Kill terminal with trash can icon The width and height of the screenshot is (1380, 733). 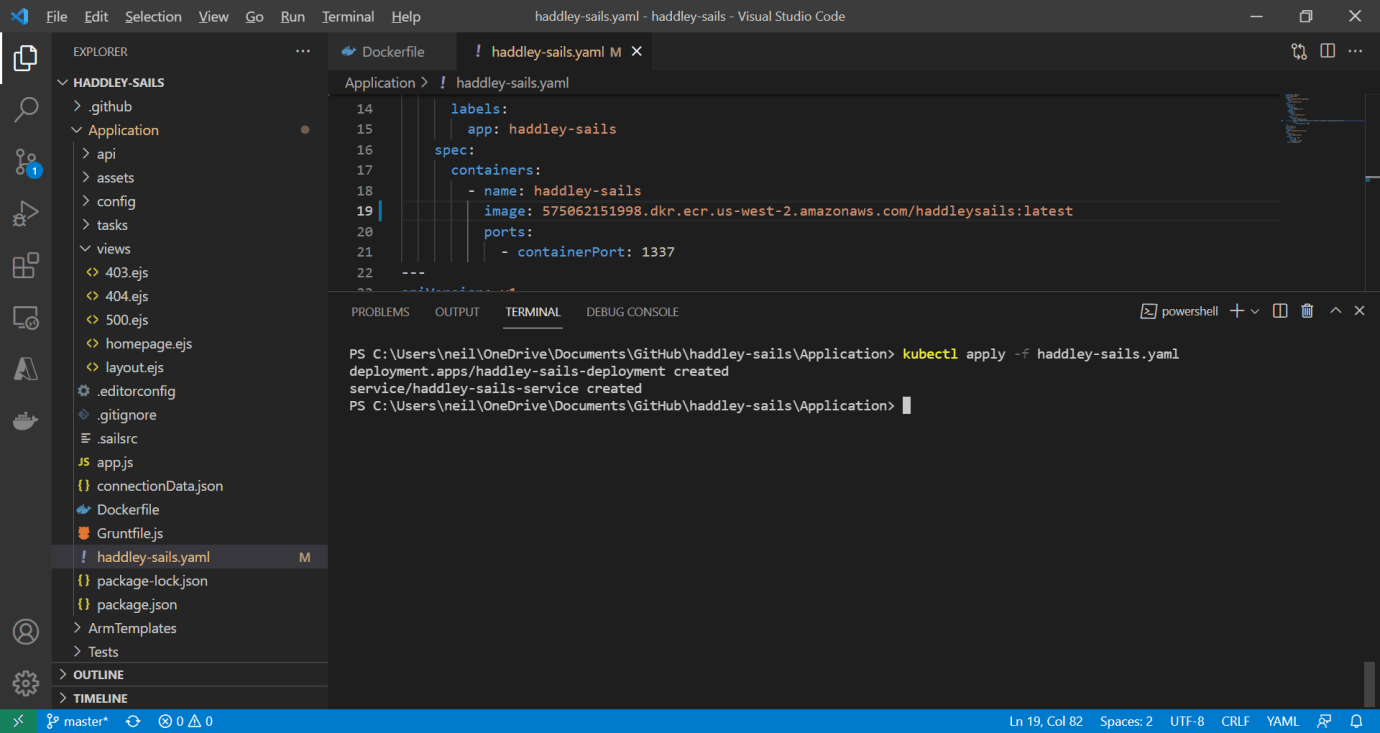[1306, 311]
